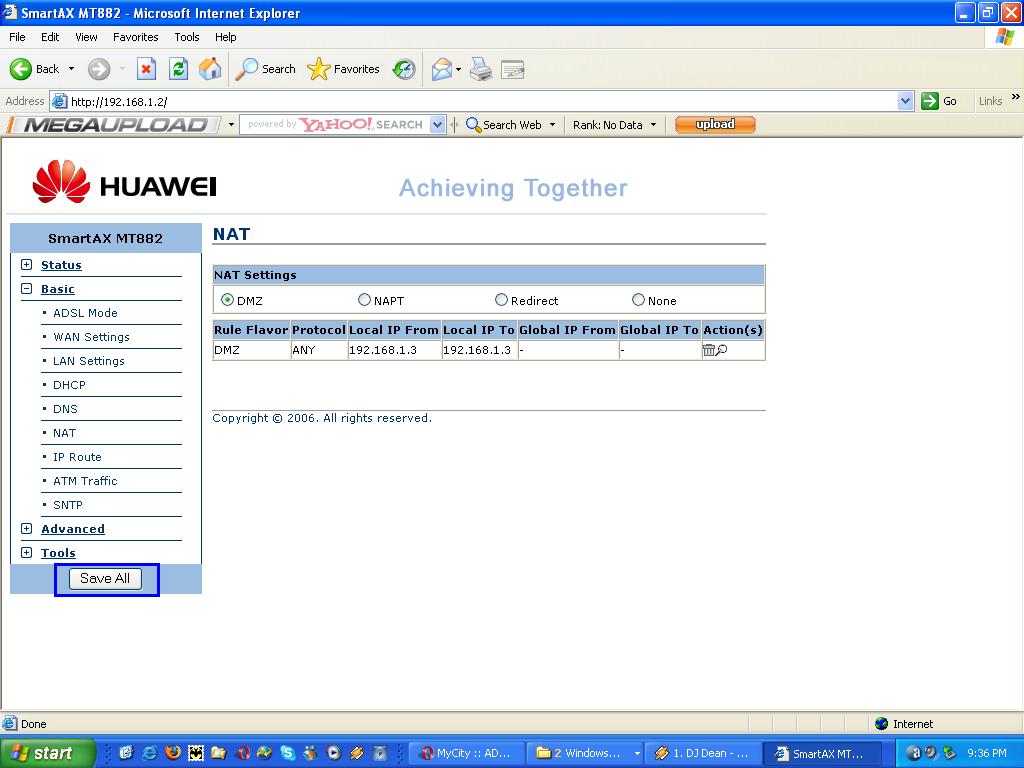
Task: Click the Megaupload toolbar logo
Action: (x=116, y=125)
